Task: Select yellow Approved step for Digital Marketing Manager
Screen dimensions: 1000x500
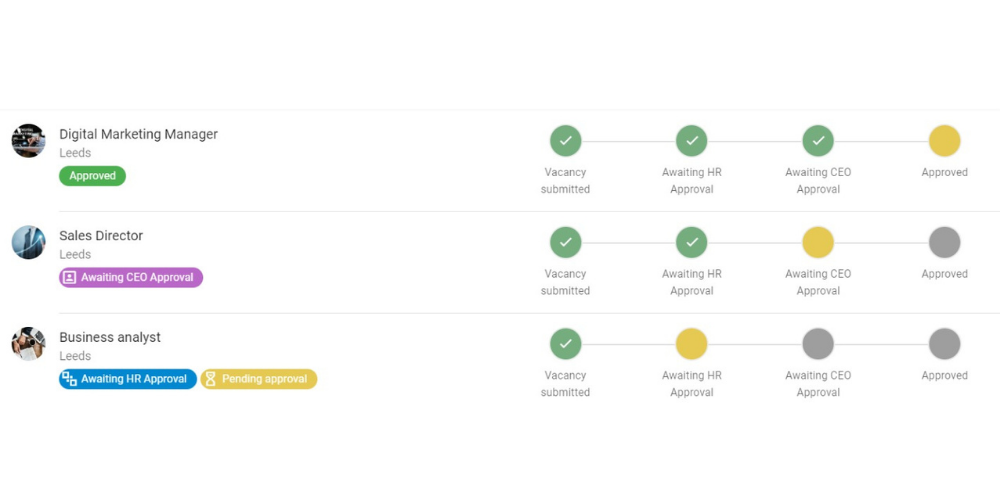Action: click(944, 141)
